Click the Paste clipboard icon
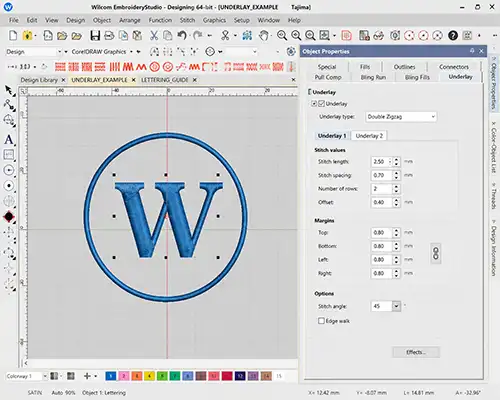500x400 pixels. [x=137, y=35]
